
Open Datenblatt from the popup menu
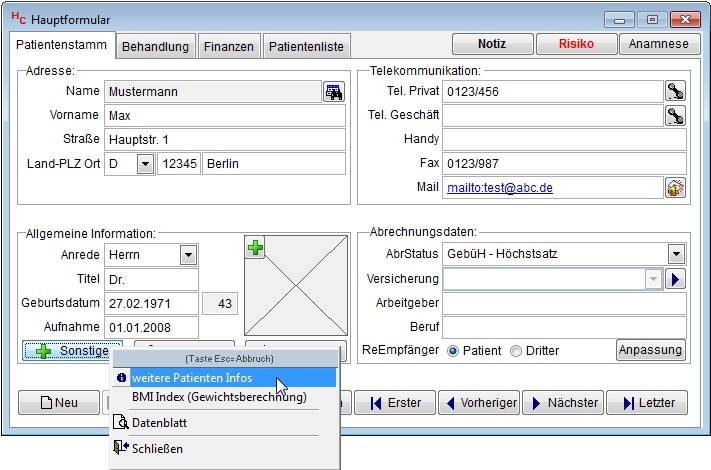coord(159,423)
